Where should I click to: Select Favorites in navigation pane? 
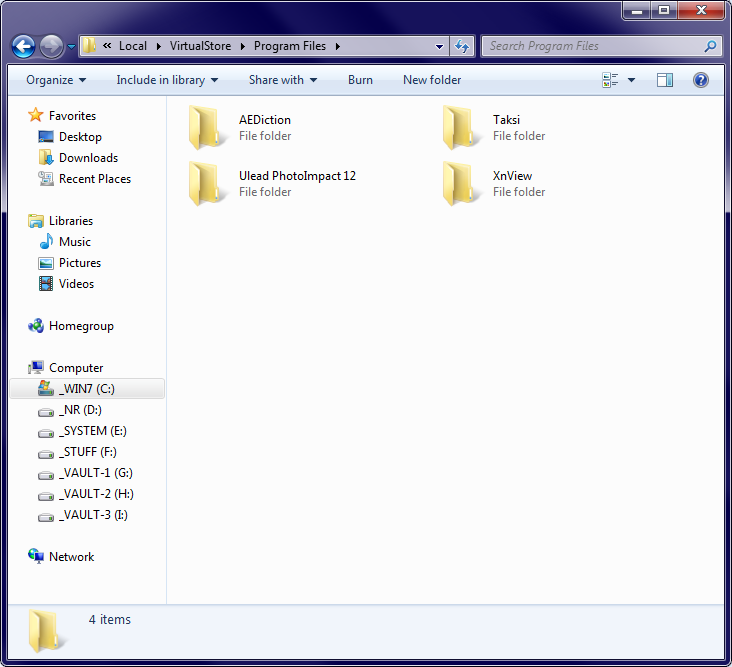coord(72,116)
